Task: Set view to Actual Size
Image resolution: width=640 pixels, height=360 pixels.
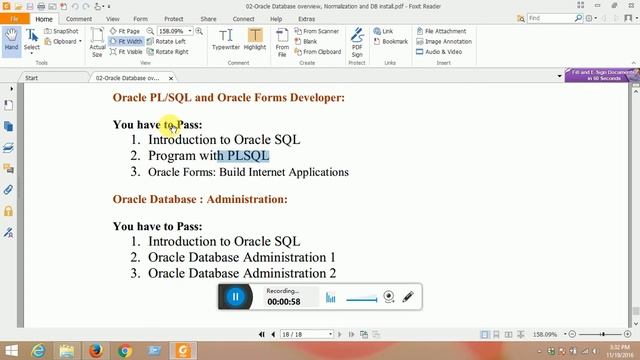Action: click(97, 42)
